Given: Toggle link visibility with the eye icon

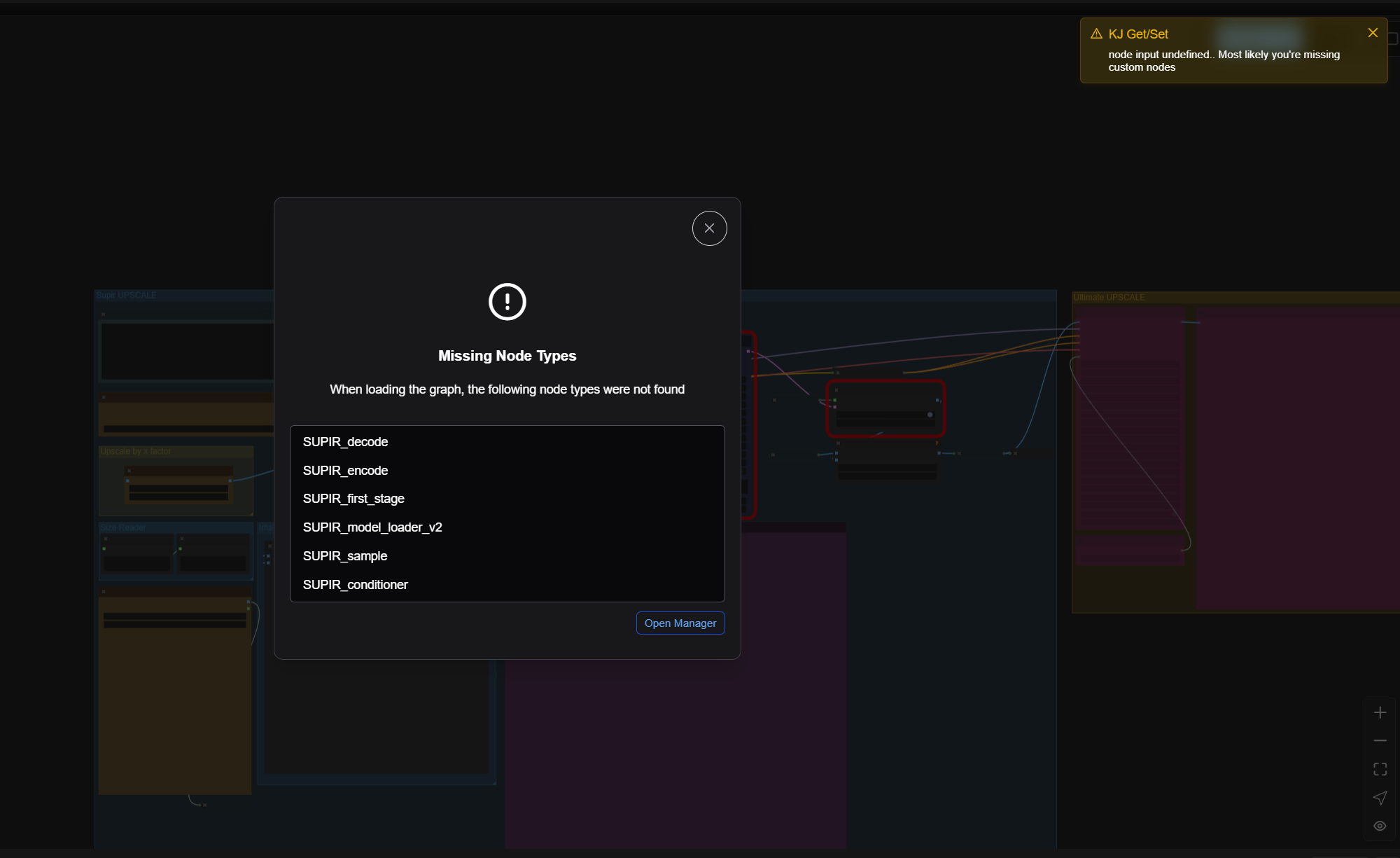Looking at the screenshot, I should click(x=1380, y=826).
